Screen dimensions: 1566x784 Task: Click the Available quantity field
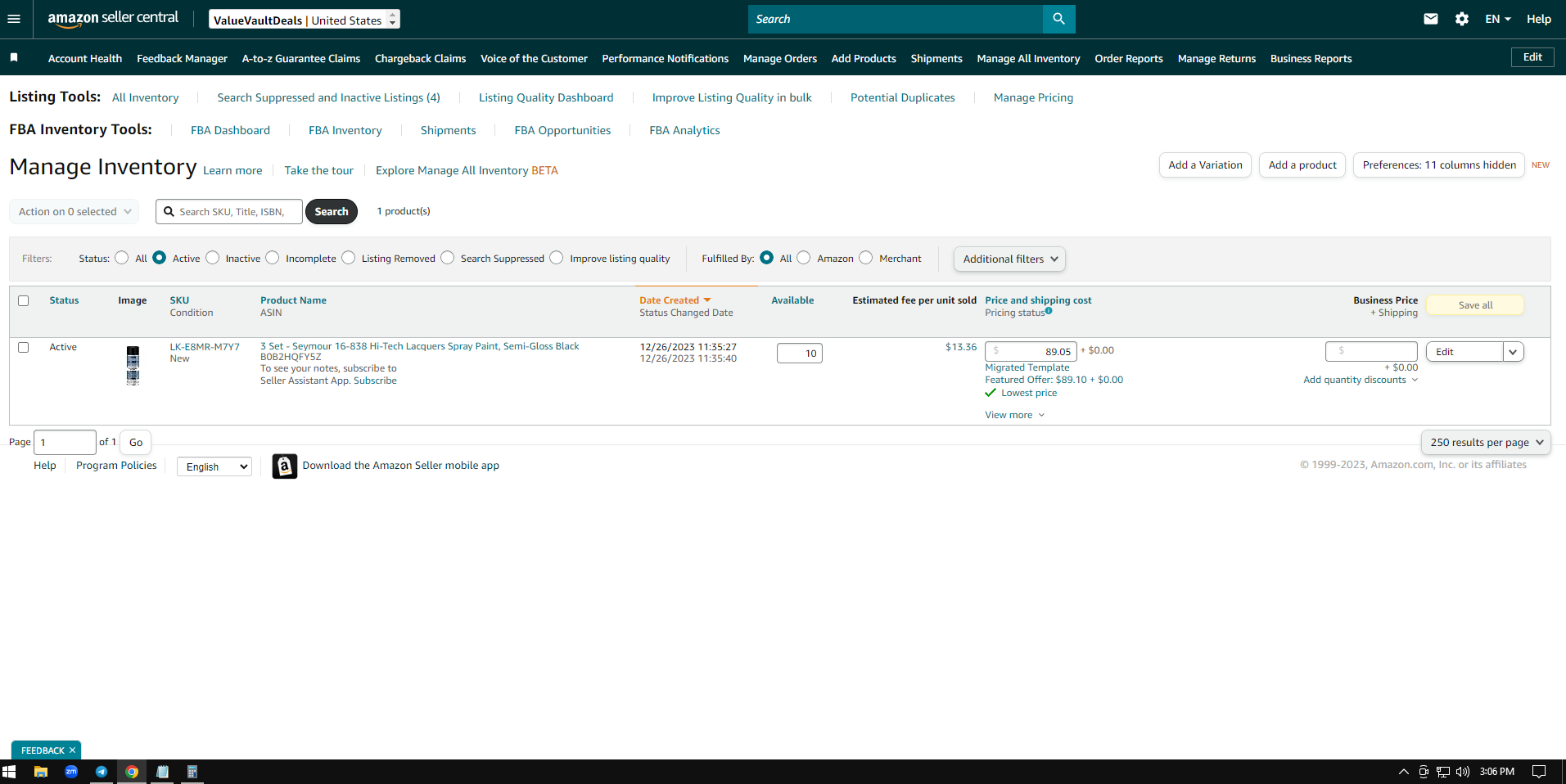click(800, 354)
